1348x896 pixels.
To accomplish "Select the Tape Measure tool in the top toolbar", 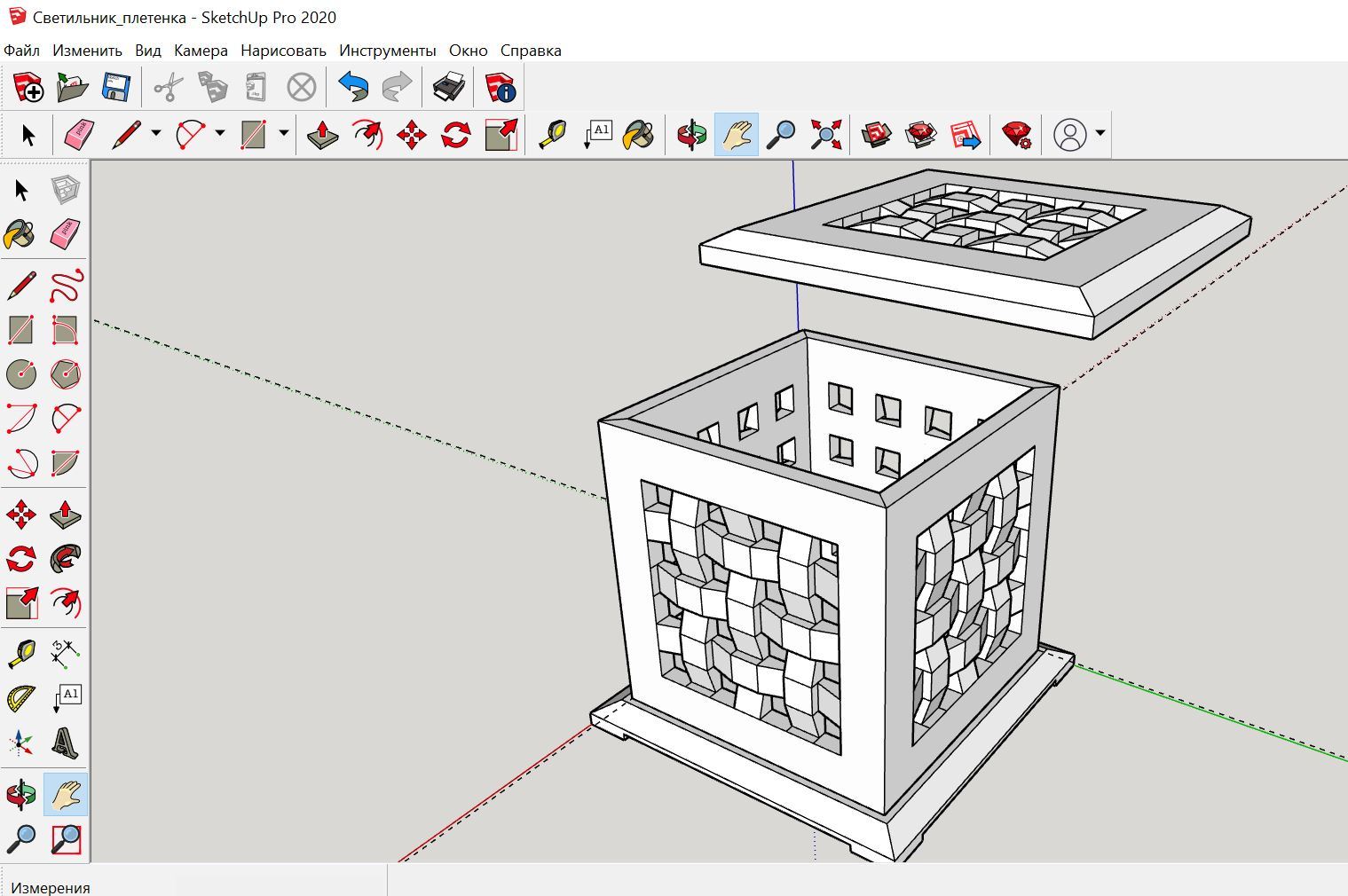I will [553, 135].
